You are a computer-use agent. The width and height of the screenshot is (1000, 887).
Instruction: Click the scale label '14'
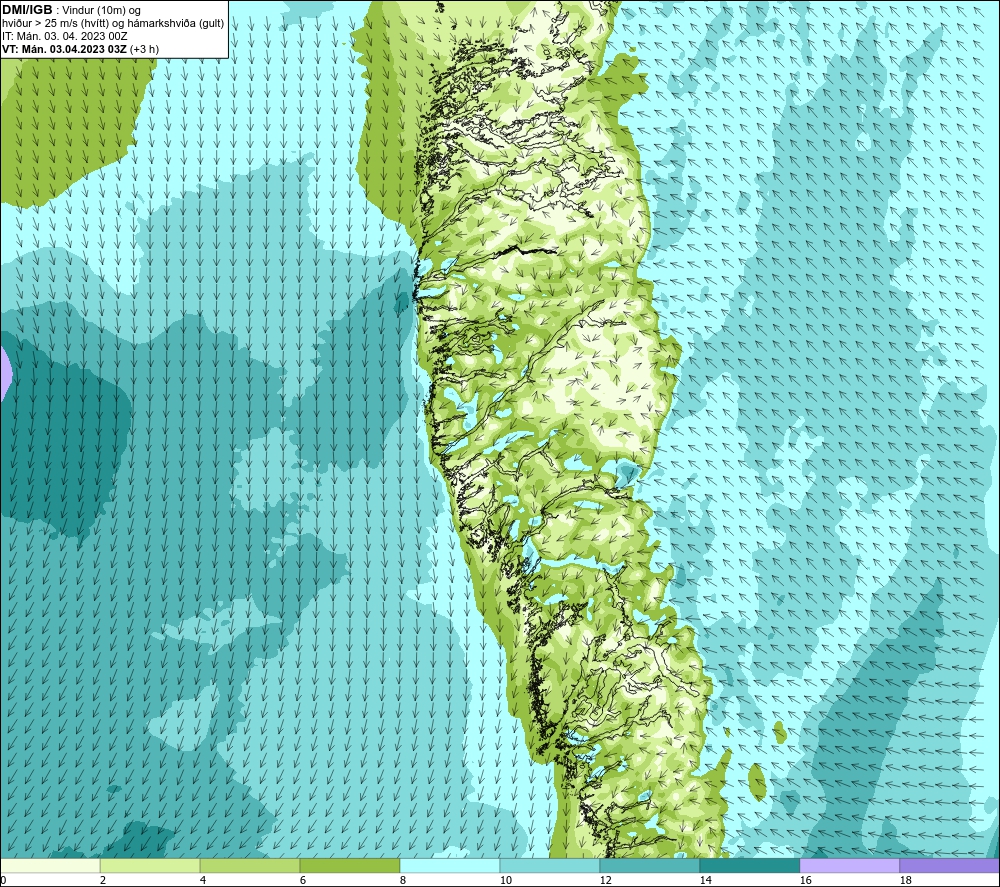705,881
